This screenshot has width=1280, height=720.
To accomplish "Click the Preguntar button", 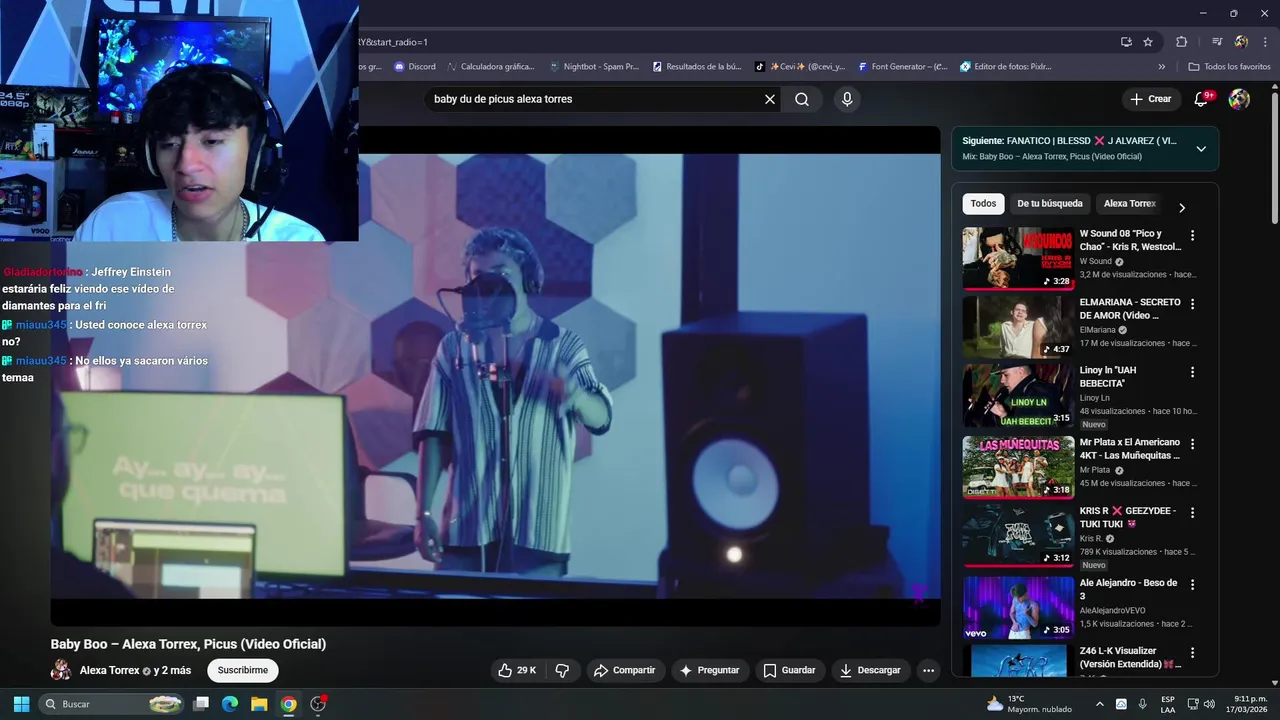I will 709,670.
